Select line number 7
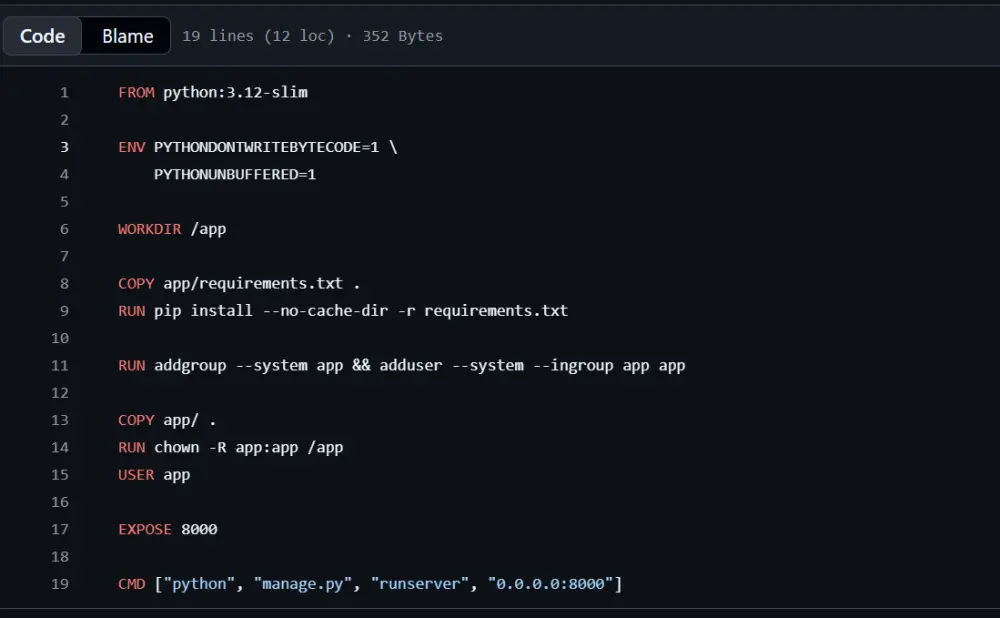Viewport: 1000px width, 618px height. tap(64, 256)
